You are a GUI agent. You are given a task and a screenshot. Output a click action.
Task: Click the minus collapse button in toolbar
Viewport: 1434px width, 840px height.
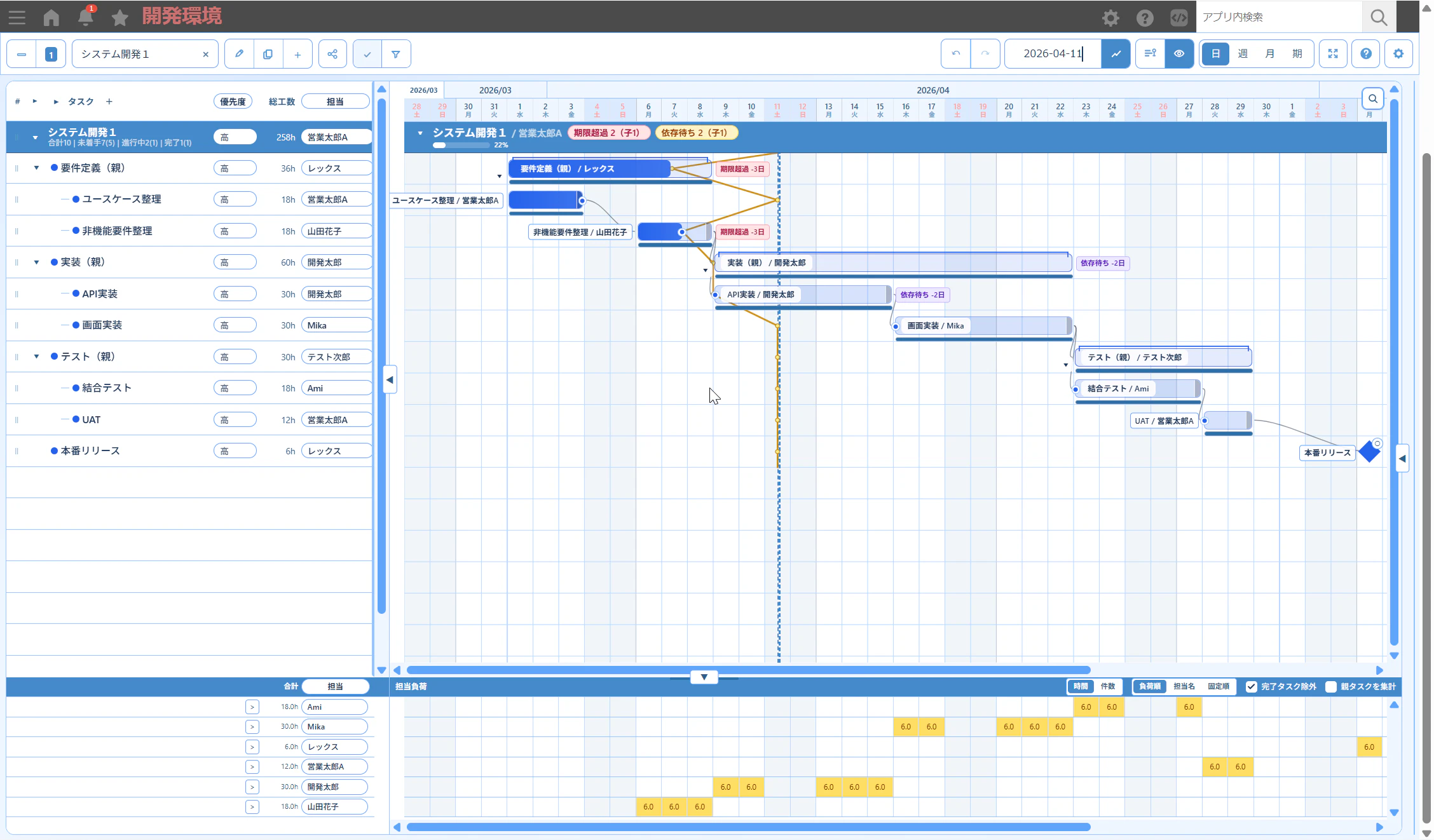click(22, 54)
